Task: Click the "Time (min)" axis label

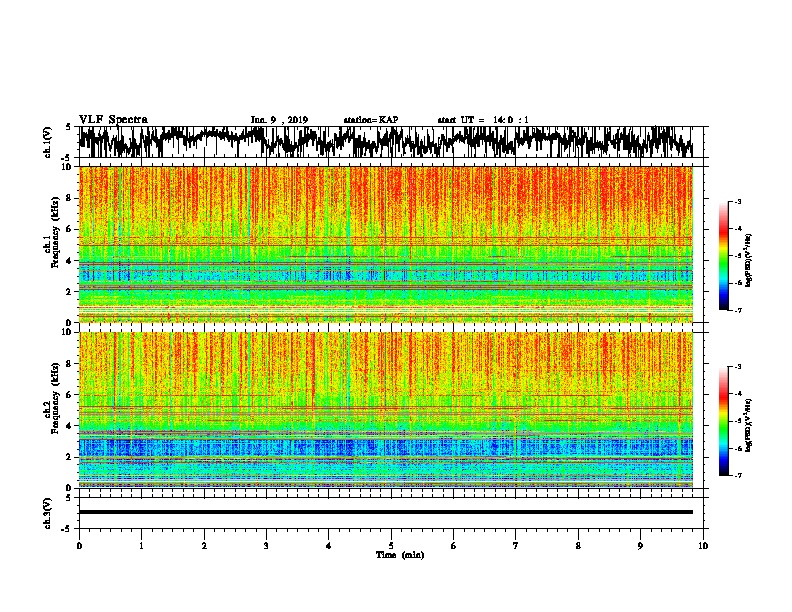Action: pos(400,555)
